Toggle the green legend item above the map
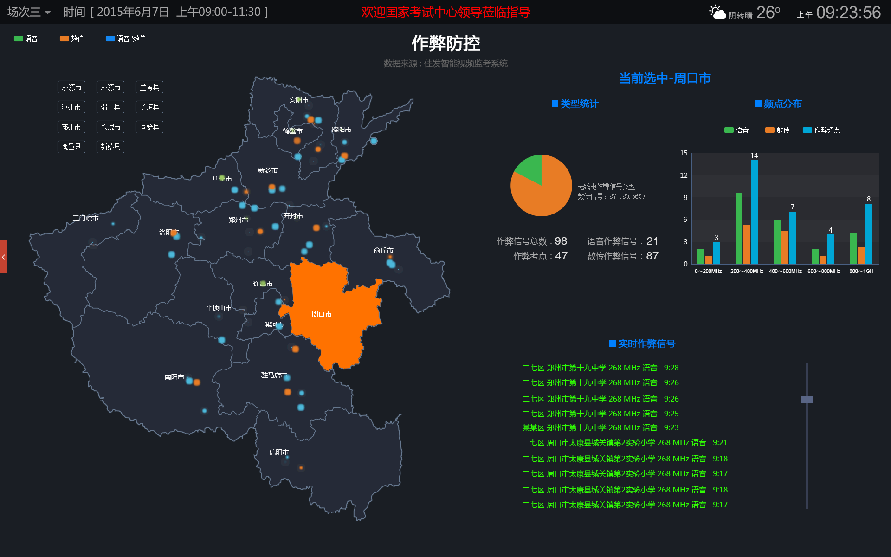 pos(25,39)
